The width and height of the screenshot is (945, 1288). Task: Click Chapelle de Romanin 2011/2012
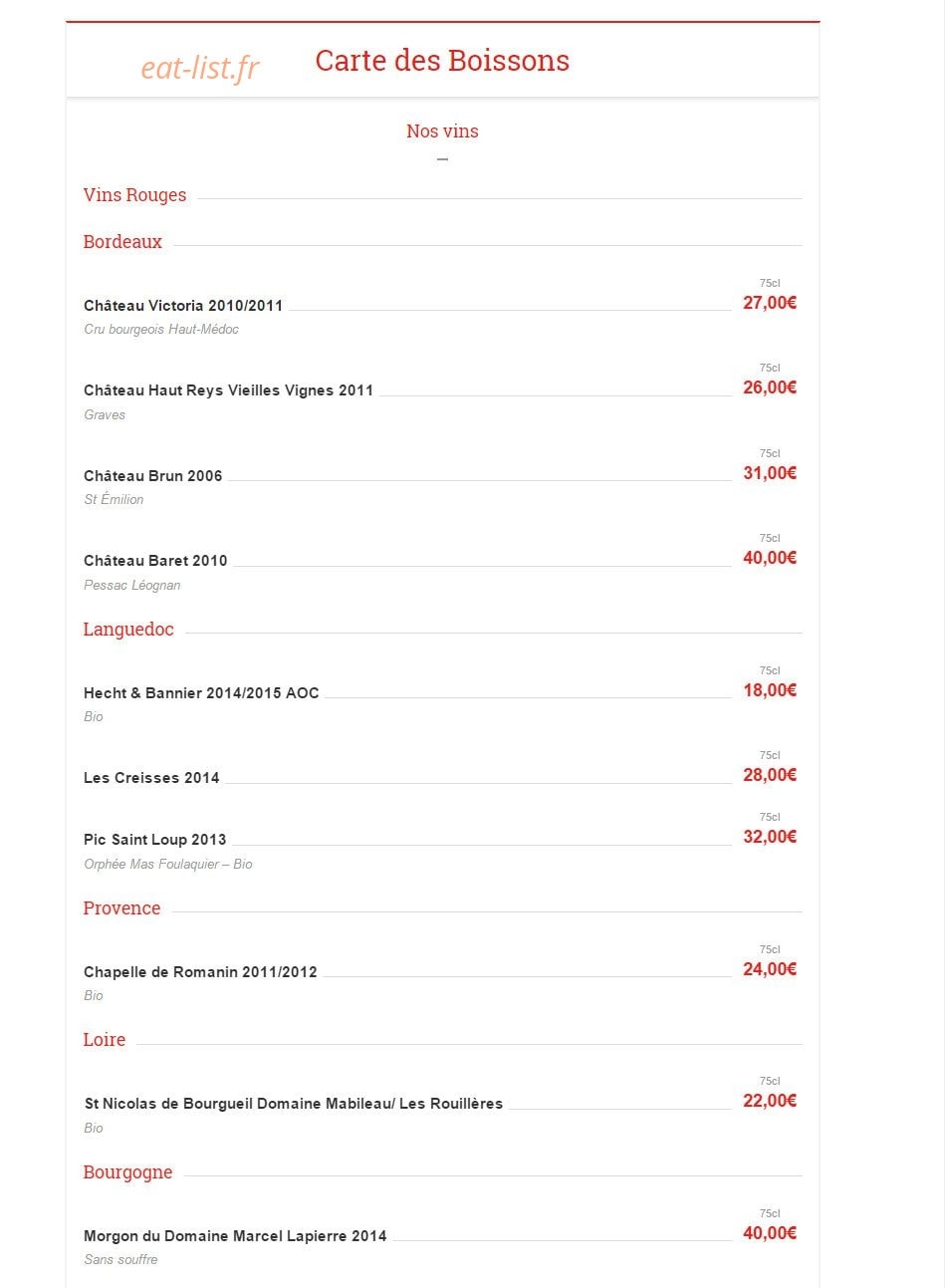(x=200, y=972)
